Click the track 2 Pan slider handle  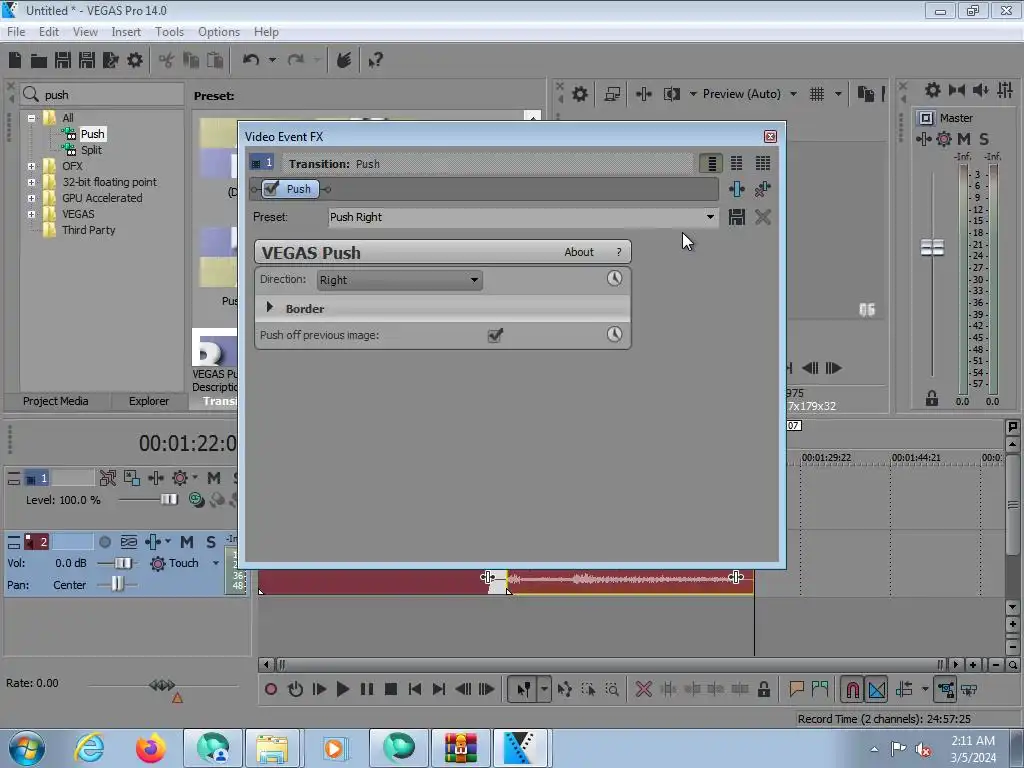pos(117,584)
